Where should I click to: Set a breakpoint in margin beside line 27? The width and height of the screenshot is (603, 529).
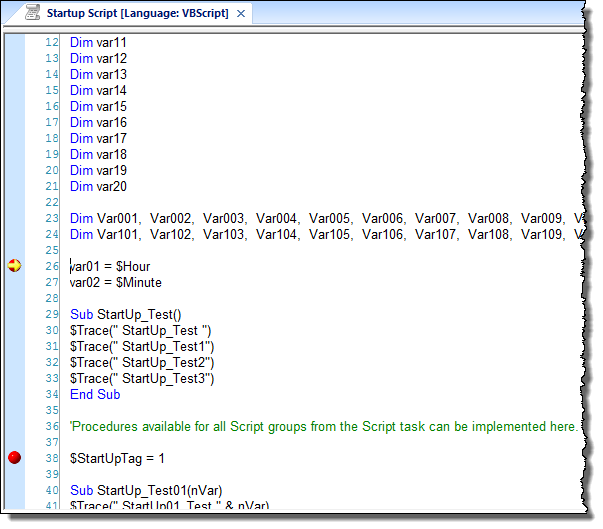(15, 283)
